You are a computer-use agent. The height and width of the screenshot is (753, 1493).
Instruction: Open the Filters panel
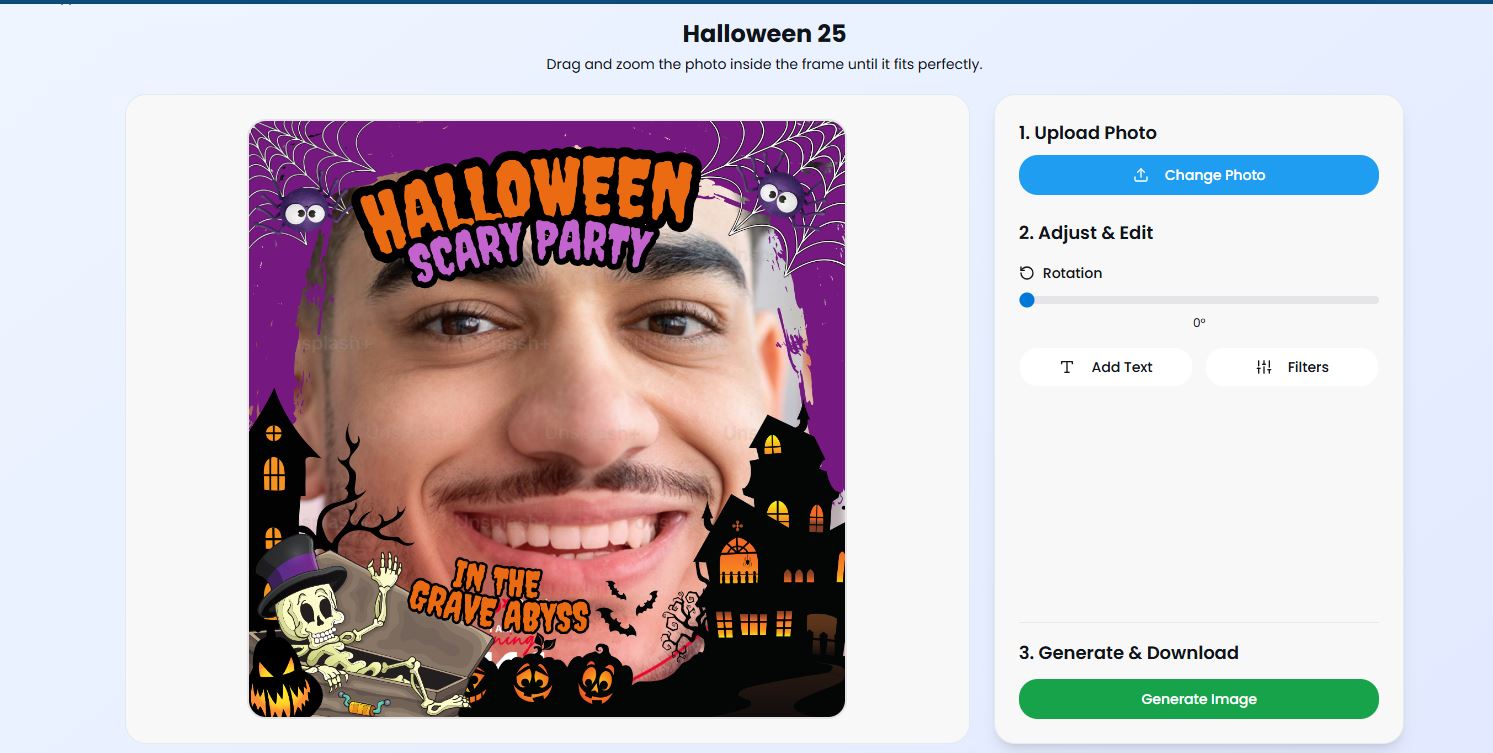coord(1291,367)
